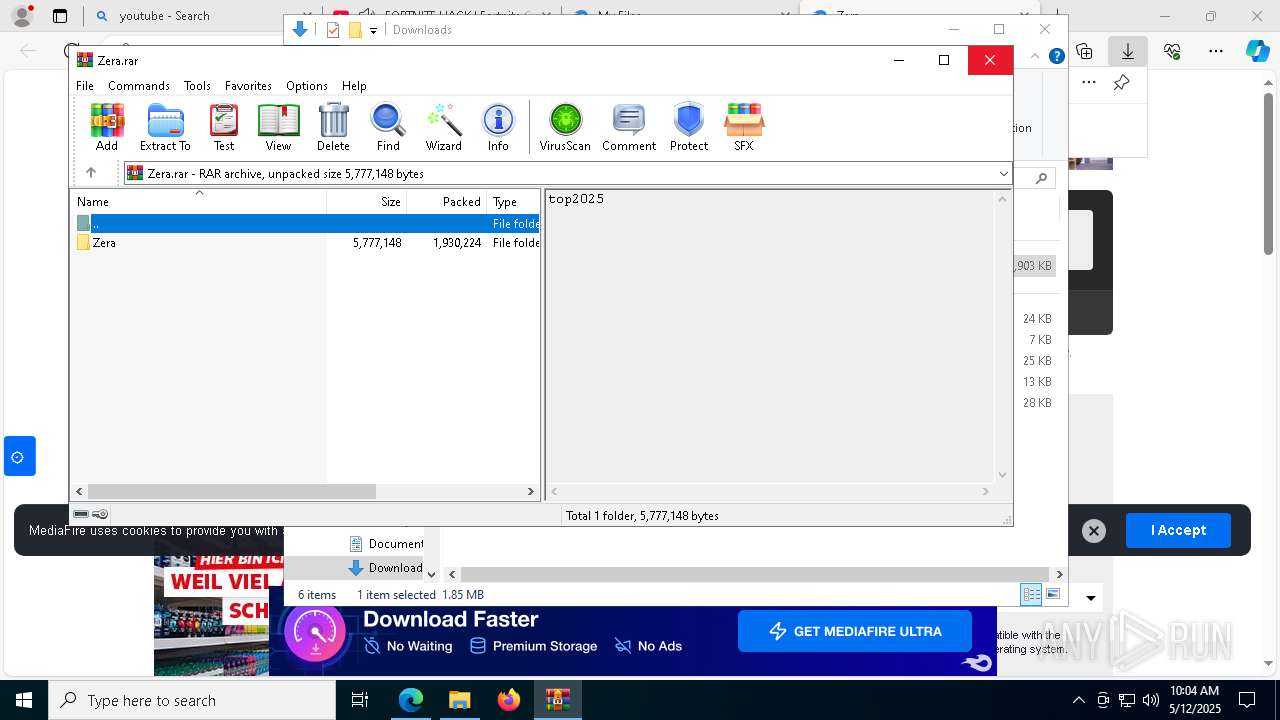Create SFX archive icon

[744, 127]
